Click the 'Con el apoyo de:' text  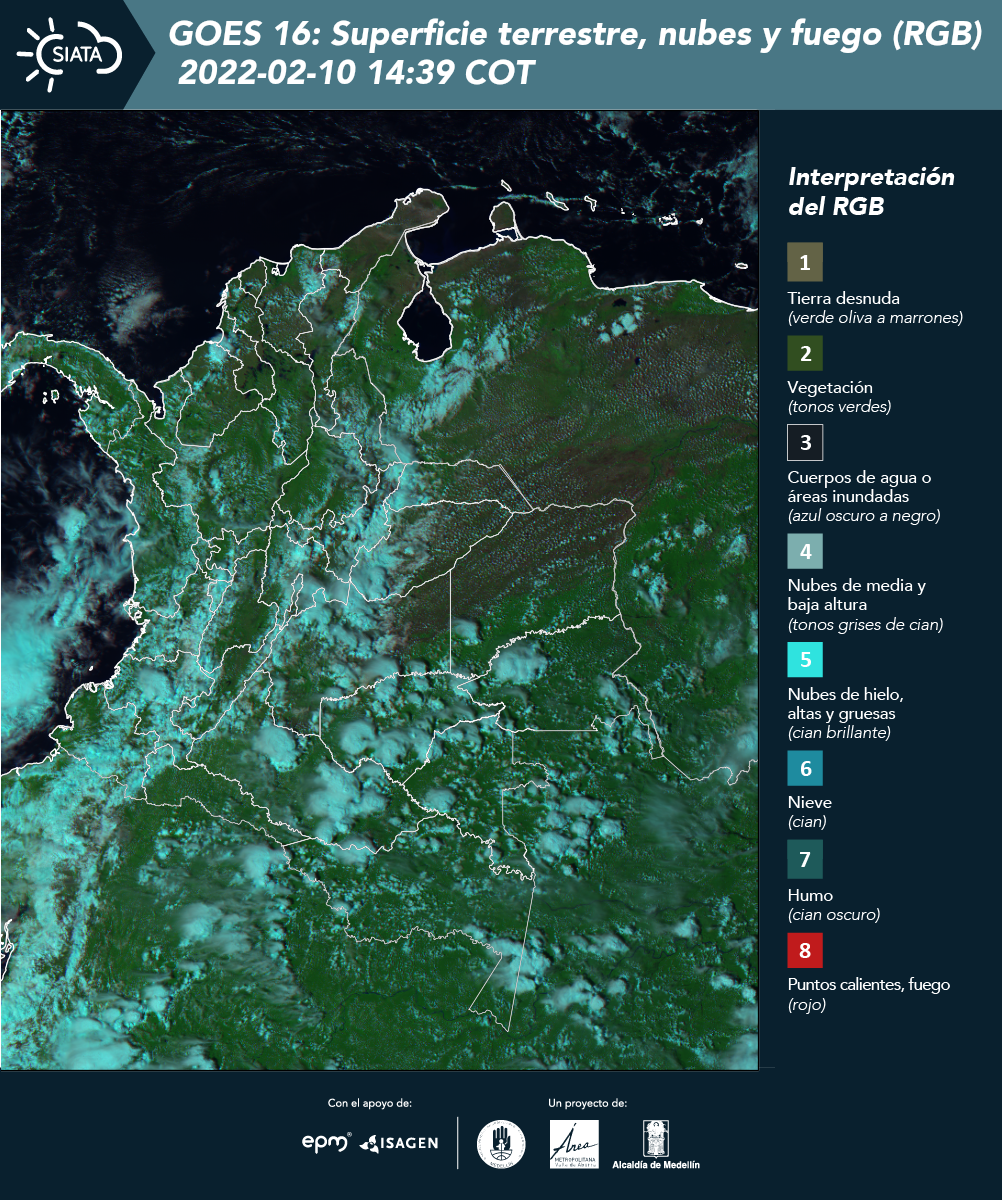point(370,1103)
